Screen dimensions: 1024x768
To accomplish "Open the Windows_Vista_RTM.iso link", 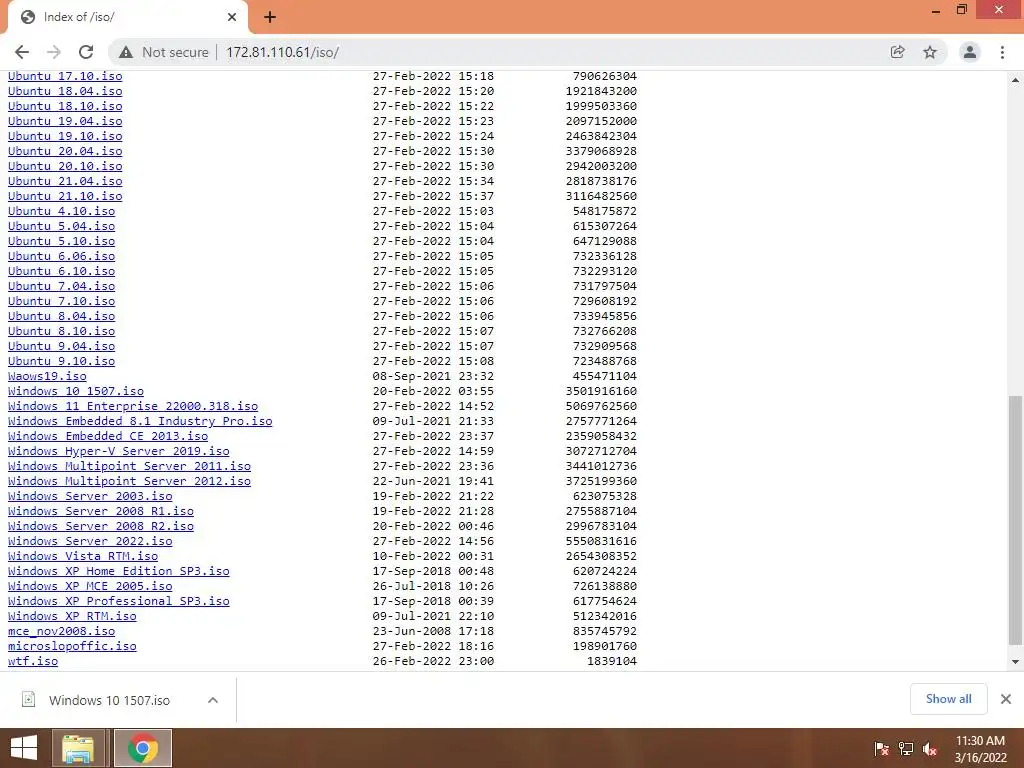I will coord(83,557).
